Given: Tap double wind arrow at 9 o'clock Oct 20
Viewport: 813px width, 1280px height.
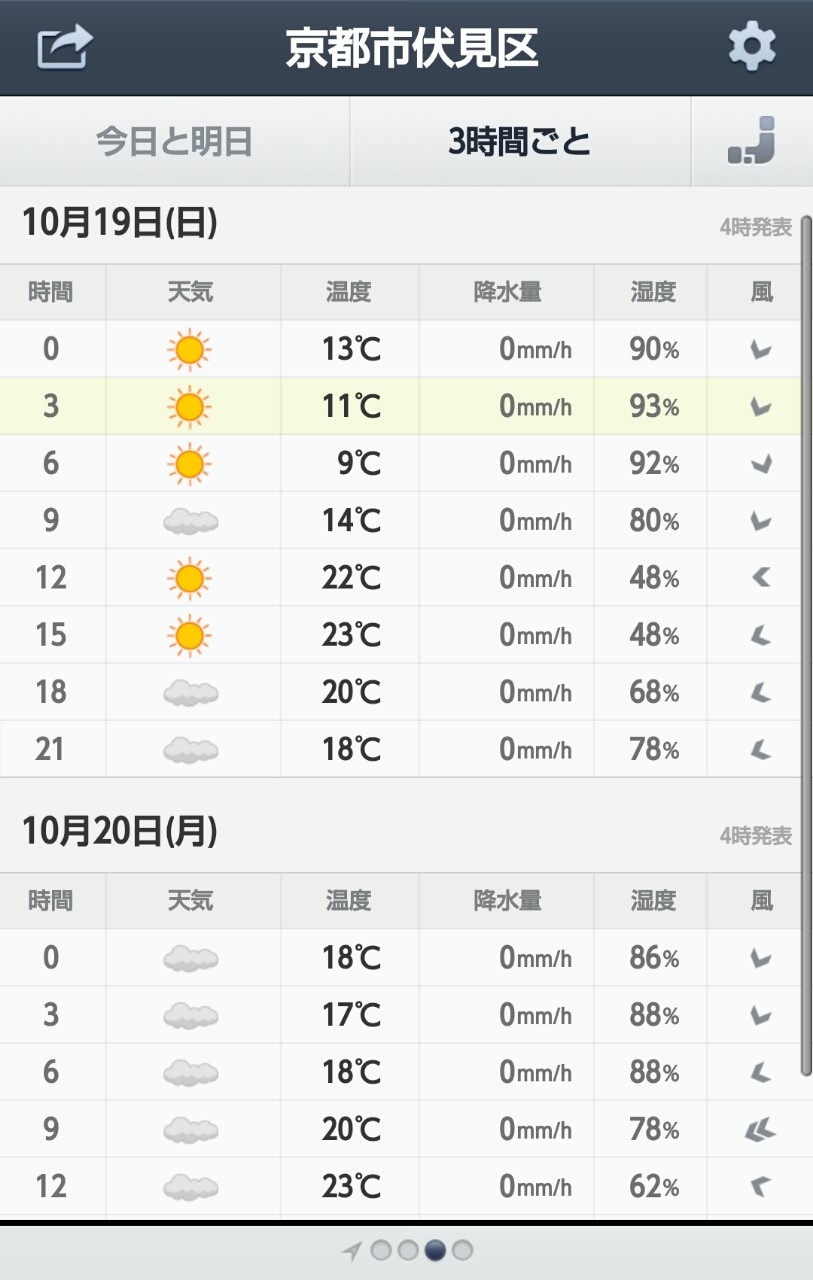Looking at the screenshot, I should [760, 1130].
